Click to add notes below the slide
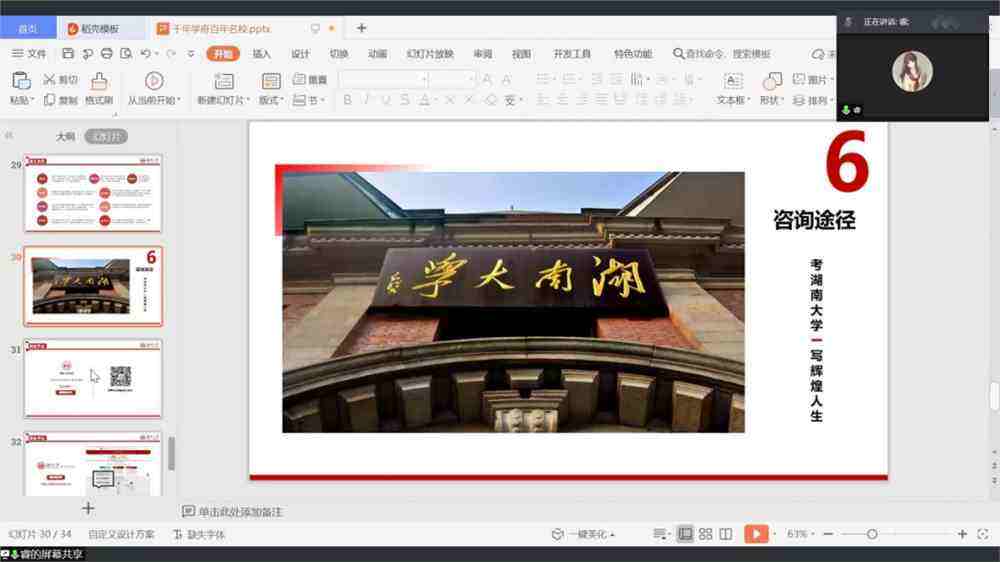 tap(233, 512)
